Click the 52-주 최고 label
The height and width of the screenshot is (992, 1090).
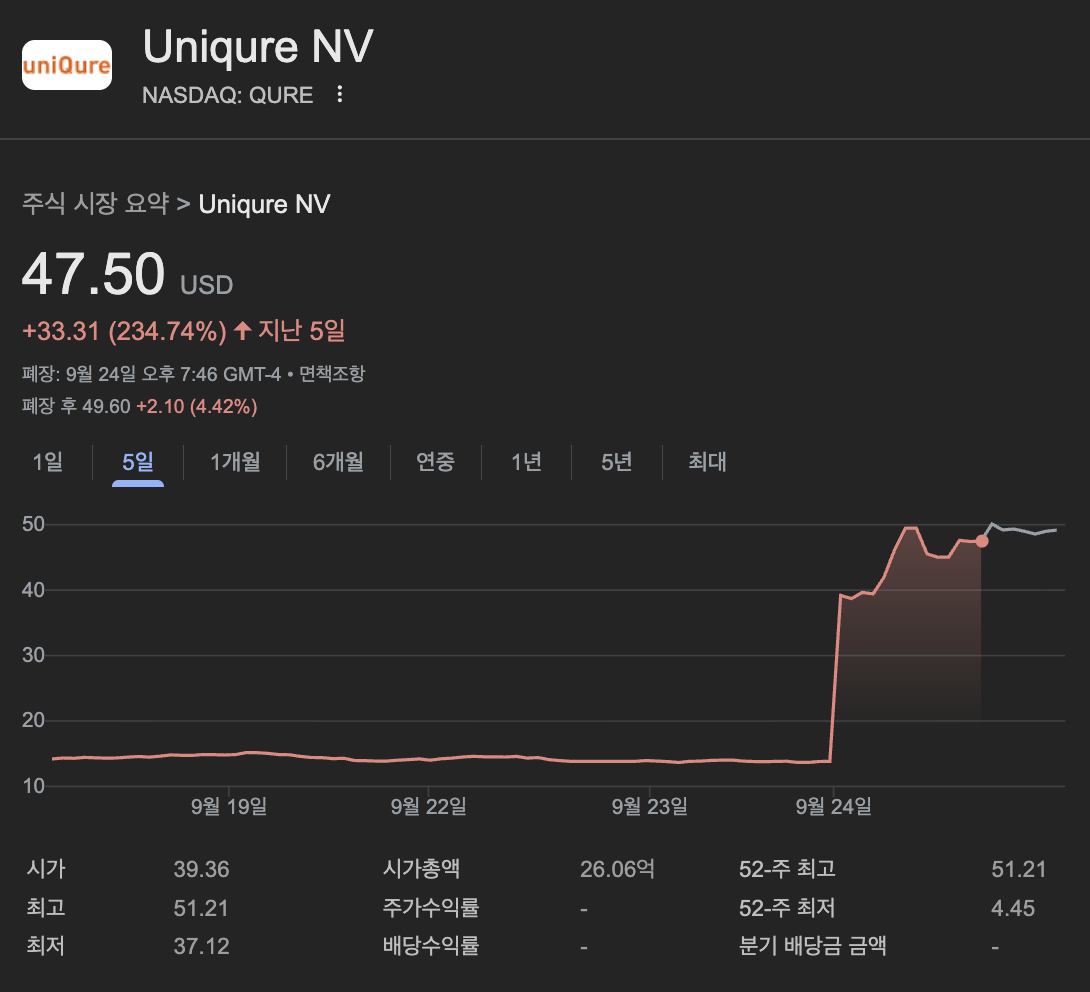point(787,869)
